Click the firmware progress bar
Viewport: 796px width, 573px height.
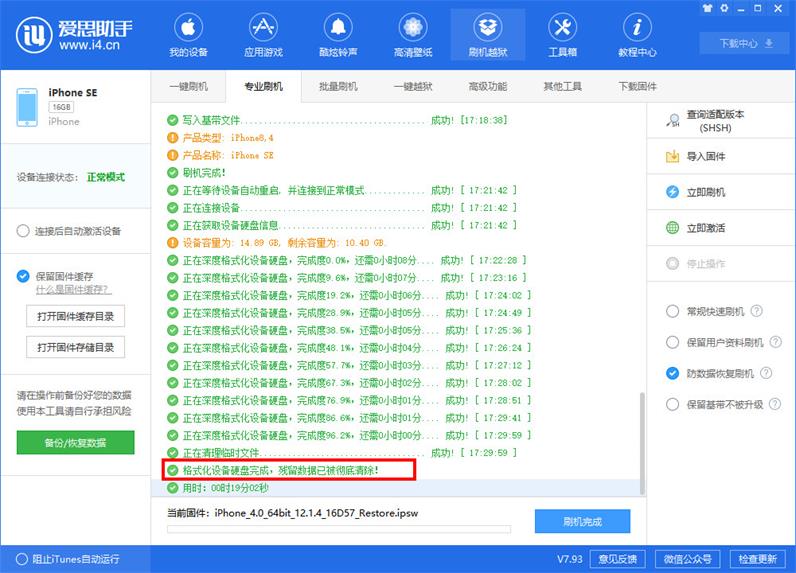[339, 529]
